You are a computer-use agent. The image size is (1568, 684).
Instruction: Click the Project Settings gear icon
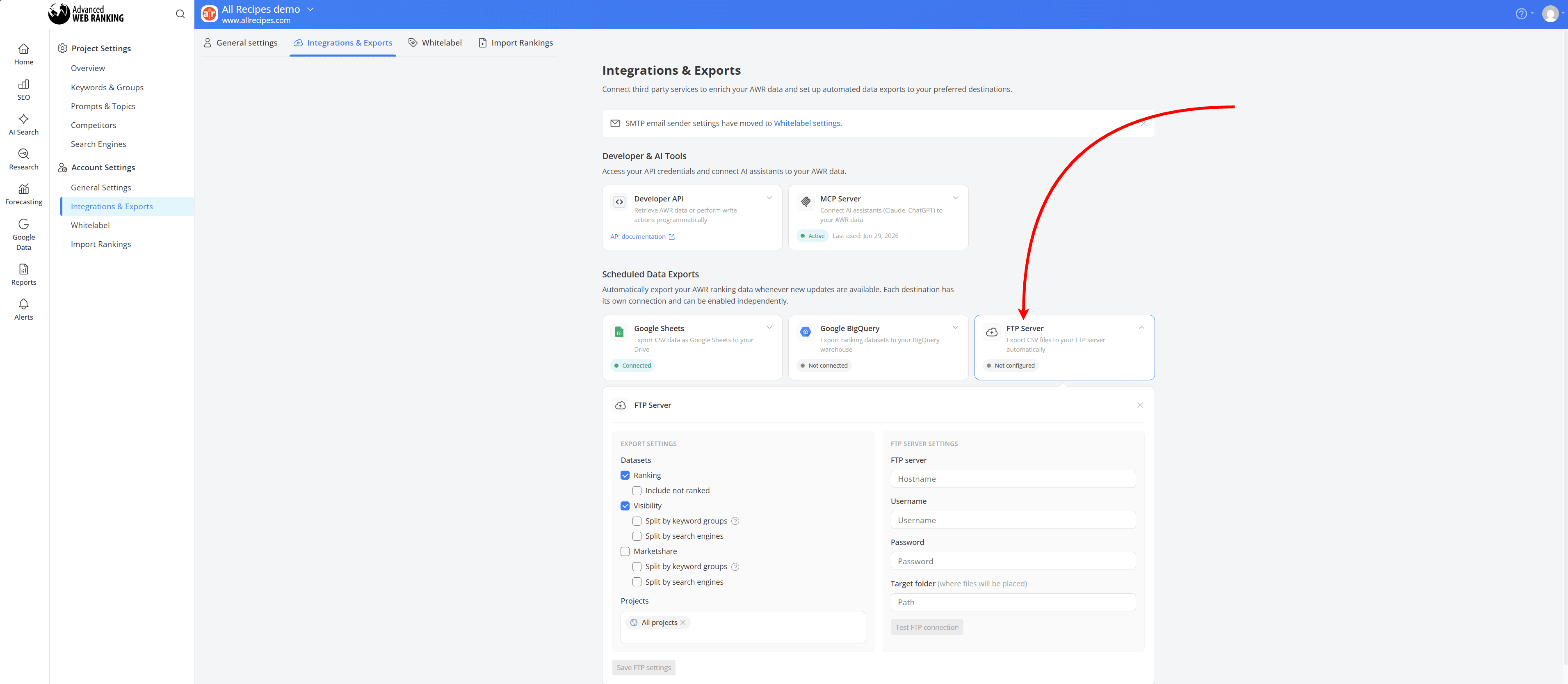[x=62, y=48]
